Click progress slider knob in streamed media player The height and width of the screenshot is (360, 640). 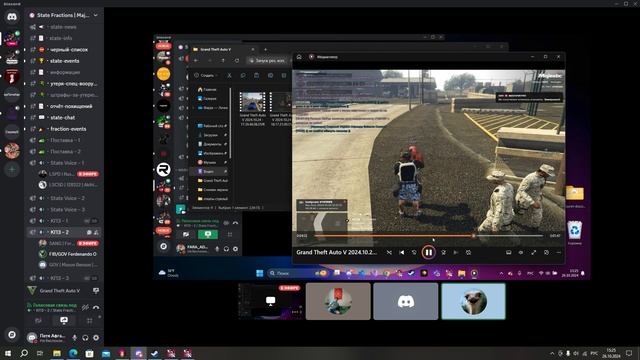473,236
